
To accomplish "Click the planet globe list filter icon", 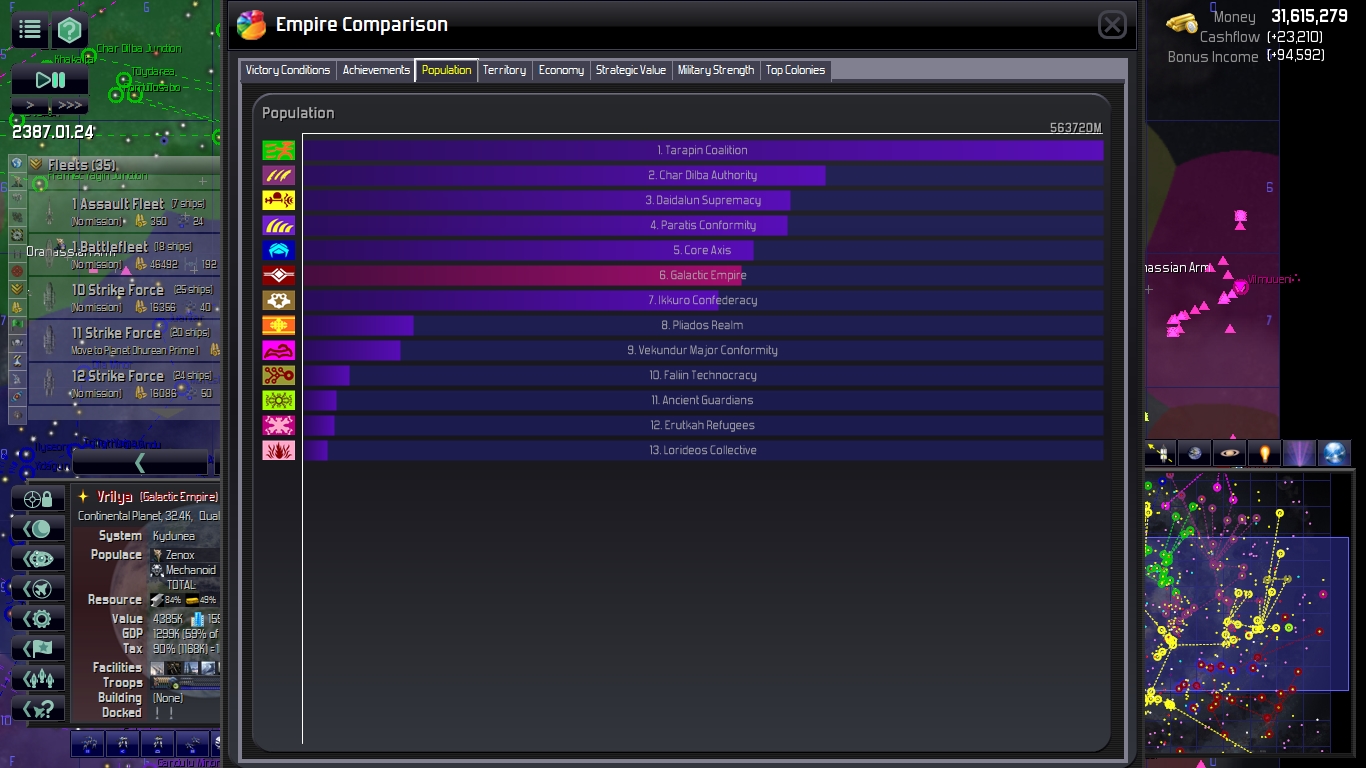I will (x=17, y=163).
